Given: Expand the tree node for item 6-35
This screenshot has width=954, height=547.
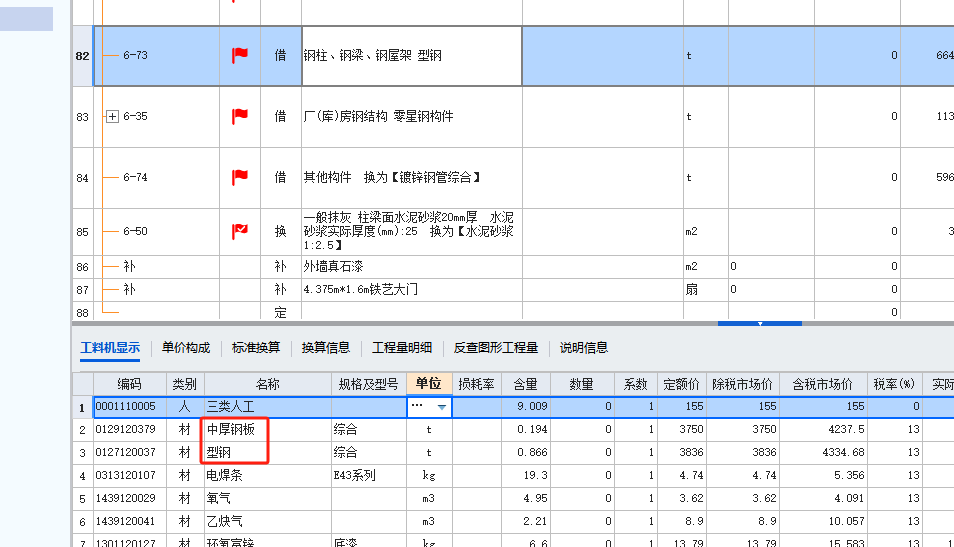Looking at the screenshot, I should 112,116.
